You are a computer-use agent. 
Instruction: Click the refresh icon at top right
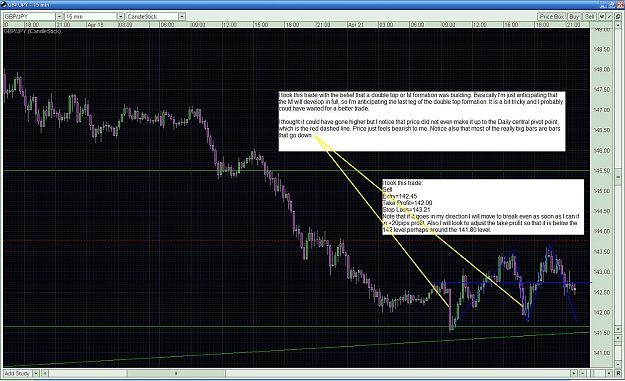618,17
